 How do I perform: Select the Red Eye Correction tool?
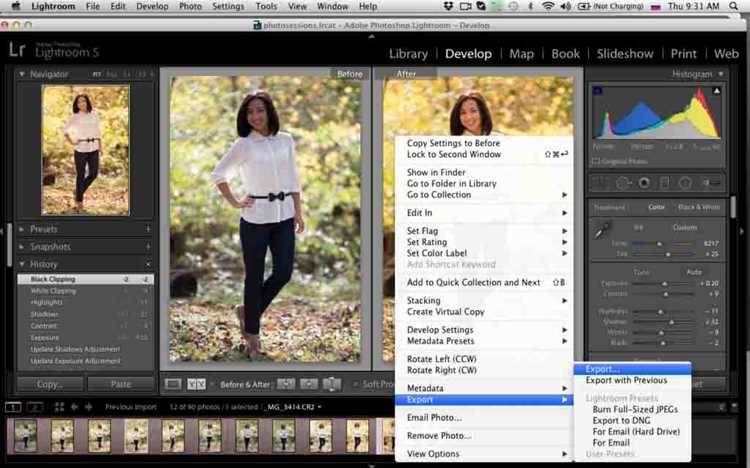click(644, 183)
